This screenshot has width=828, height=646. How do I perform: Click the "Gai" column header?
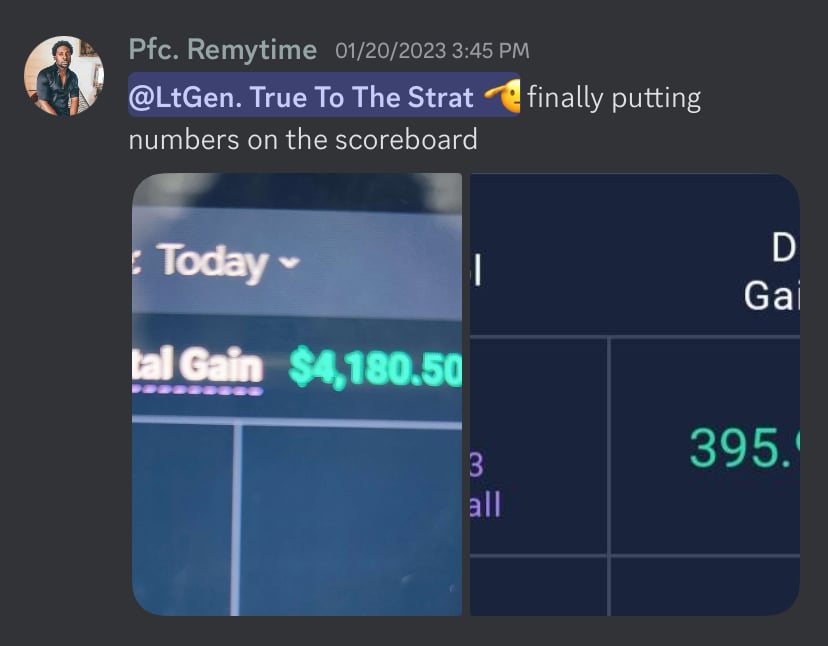tap(771, 295)
